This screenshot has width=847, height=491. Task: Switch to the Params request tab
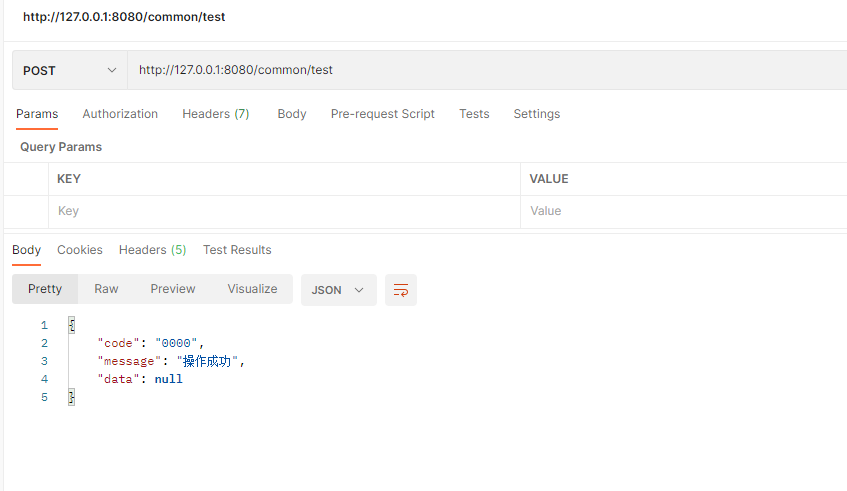coord(37,114)
